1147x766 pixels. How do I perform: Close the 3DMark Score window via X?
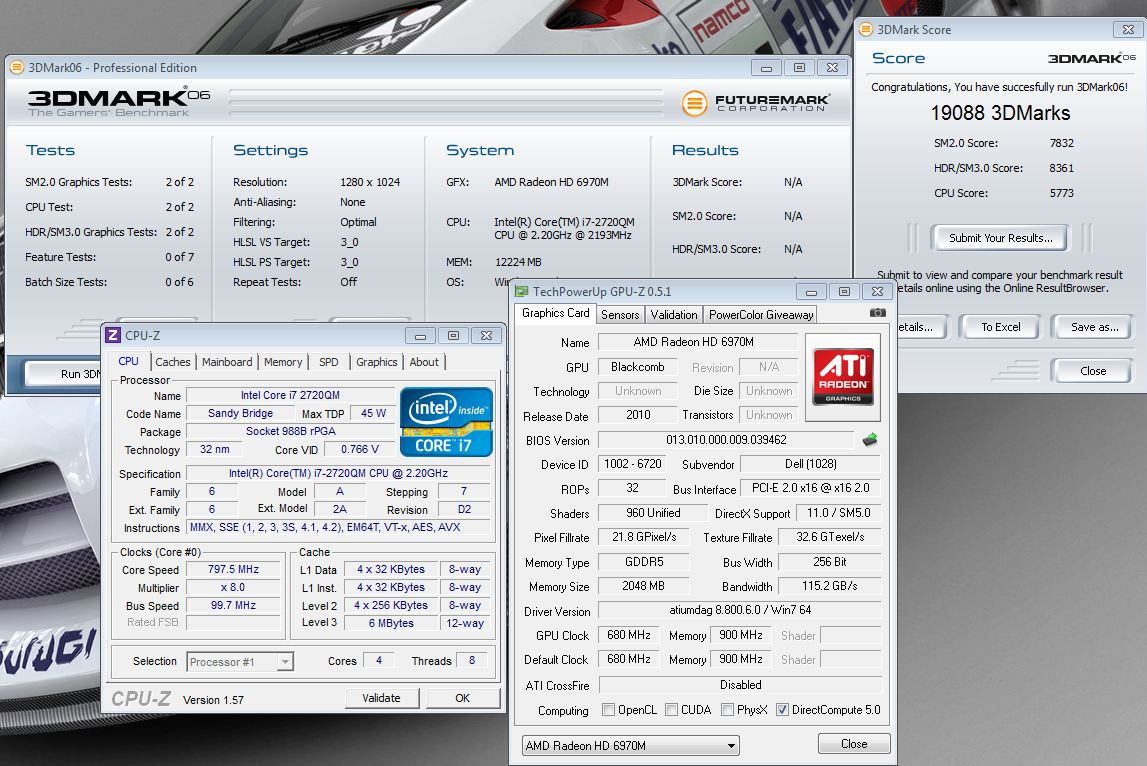point(1128,29)
